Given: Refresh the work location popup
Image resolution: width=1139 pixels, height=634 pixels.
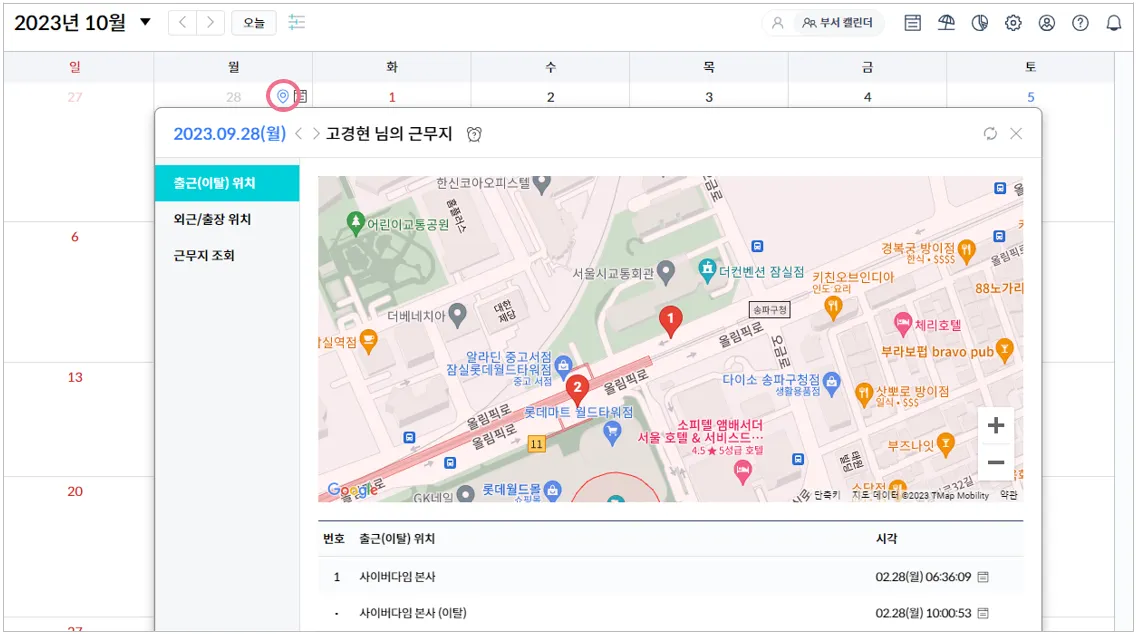Looking at the screenshot, I should point(990,134).
